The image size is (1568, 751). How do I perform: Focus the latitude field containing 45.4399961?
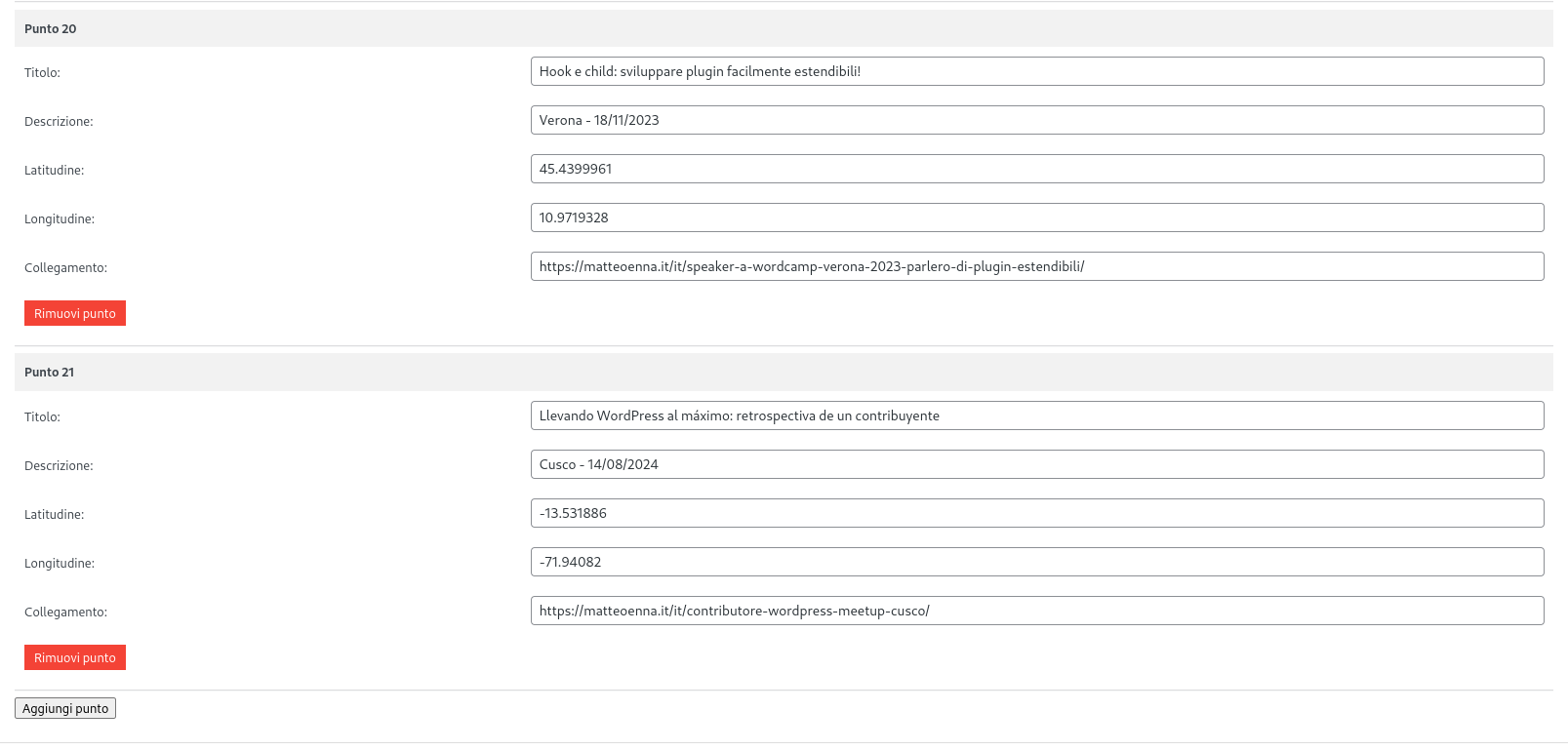pyautogui.click(x=1037, y=169)
